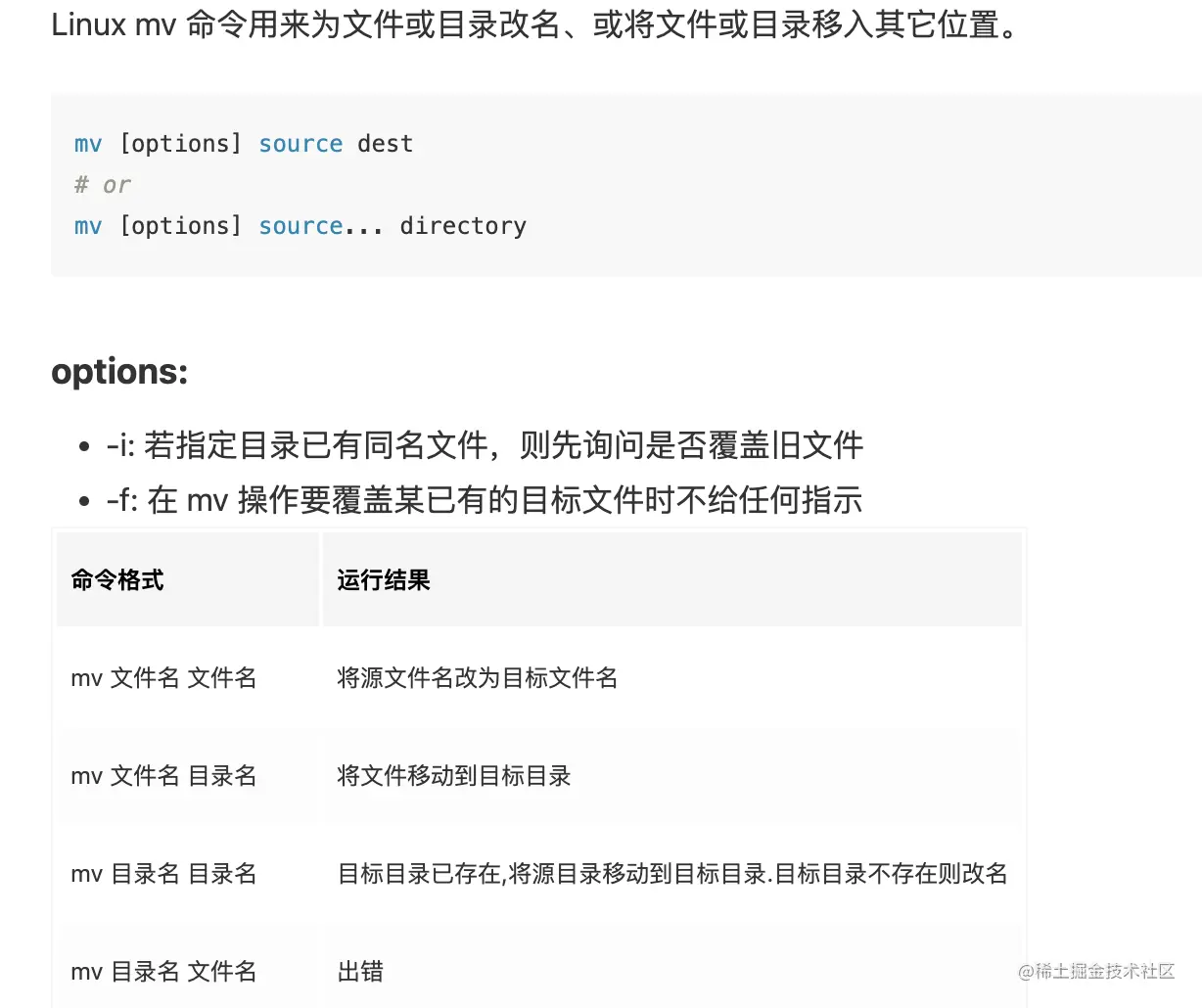Click the '# or' comment line
Screen dimensions: 1202x1008
click(x=102, y=185)
